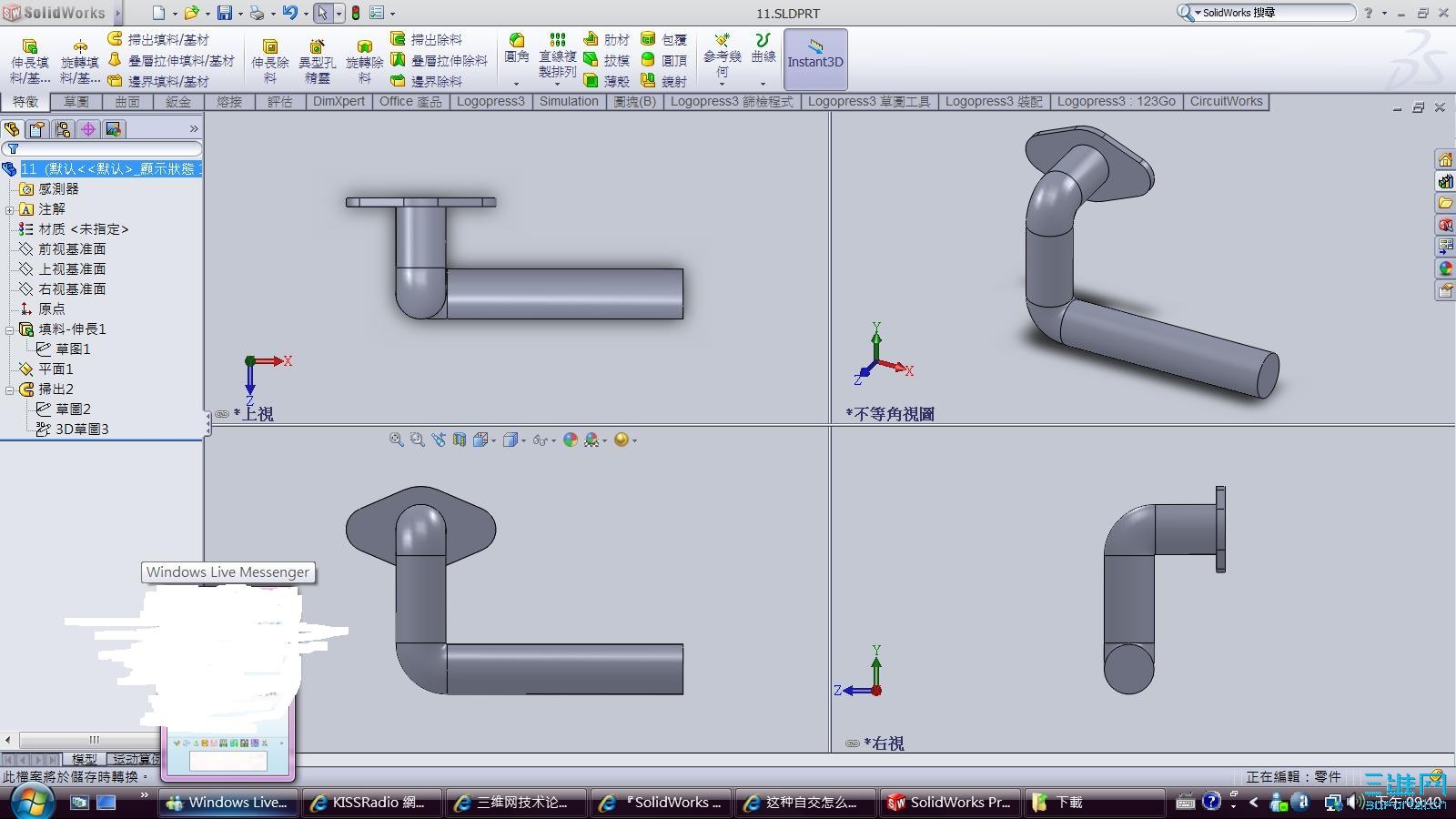The image size is (1456, 819).
Task: Switch to the Simulation tab
Action: click(569, 102)
